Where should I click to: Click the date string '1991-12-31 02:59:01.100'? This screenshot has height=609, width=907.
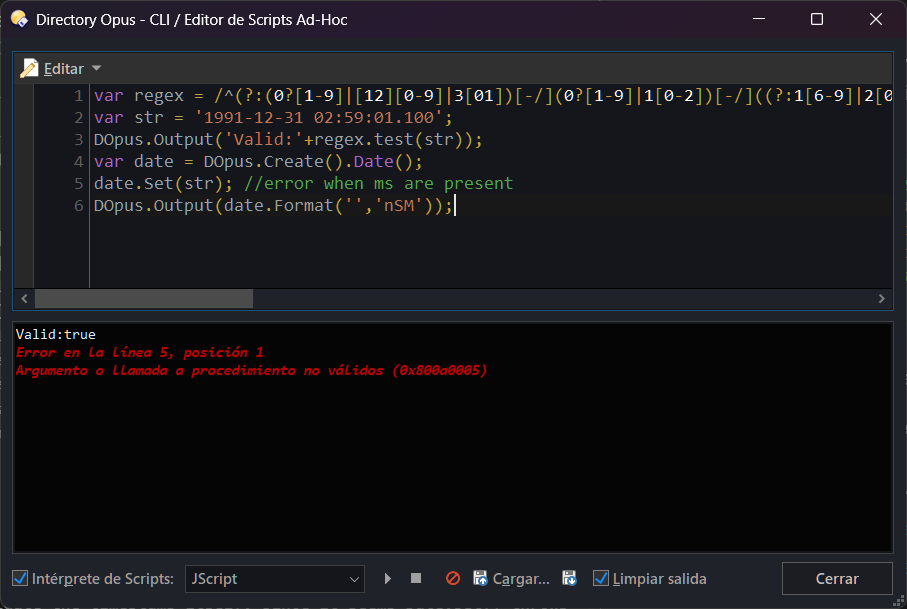click(x=319, y=117)
